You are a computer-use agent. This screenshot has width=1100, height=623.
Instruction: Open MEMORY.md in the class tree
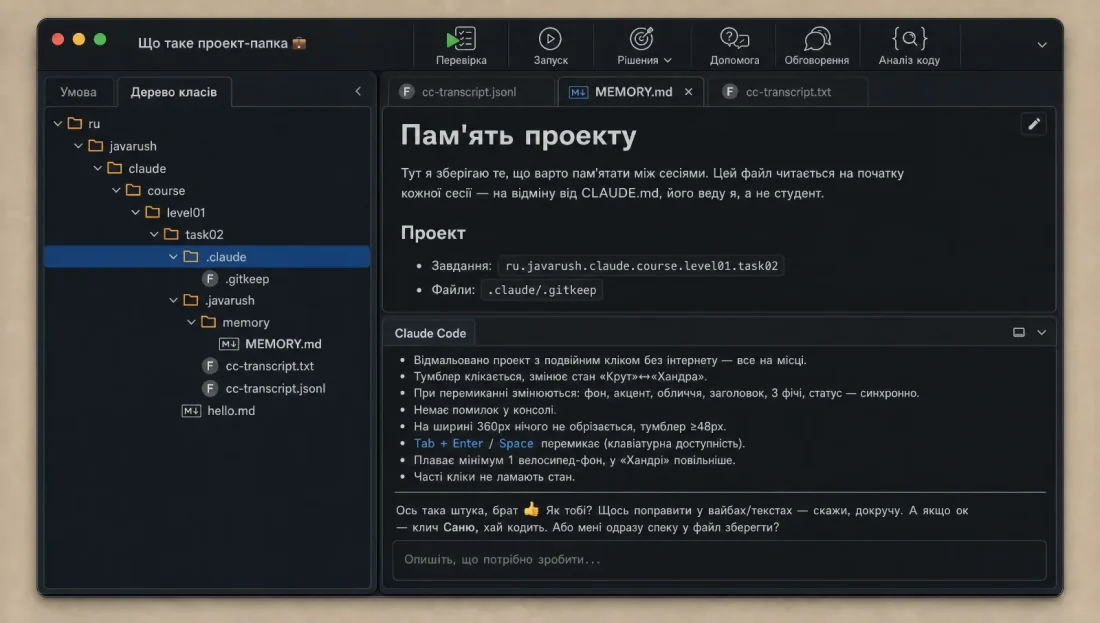coord(283,344)
